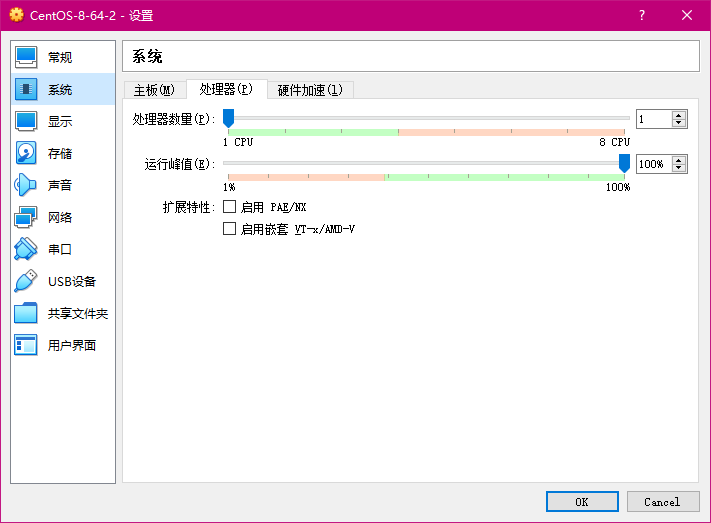
Task: Select 存储 text in the sidebar
Action: pos(60,153)
